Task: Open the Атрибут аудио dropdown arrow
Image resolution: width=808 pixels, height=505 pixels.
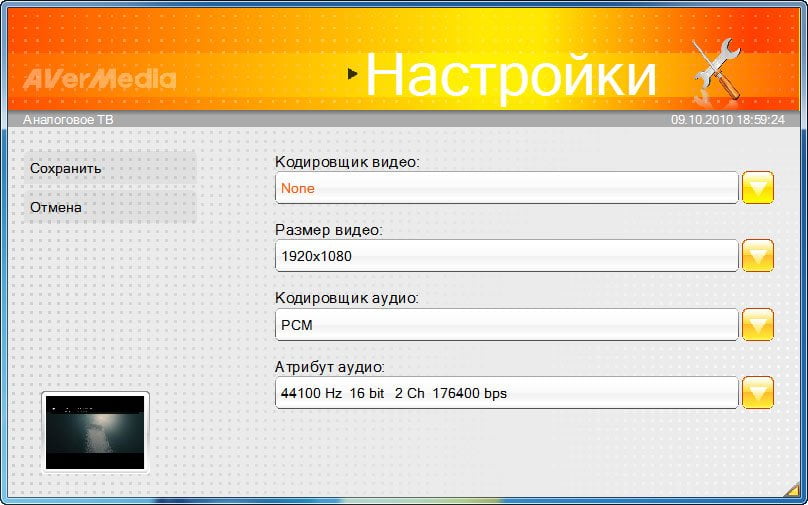Action: tap(758, 393)
